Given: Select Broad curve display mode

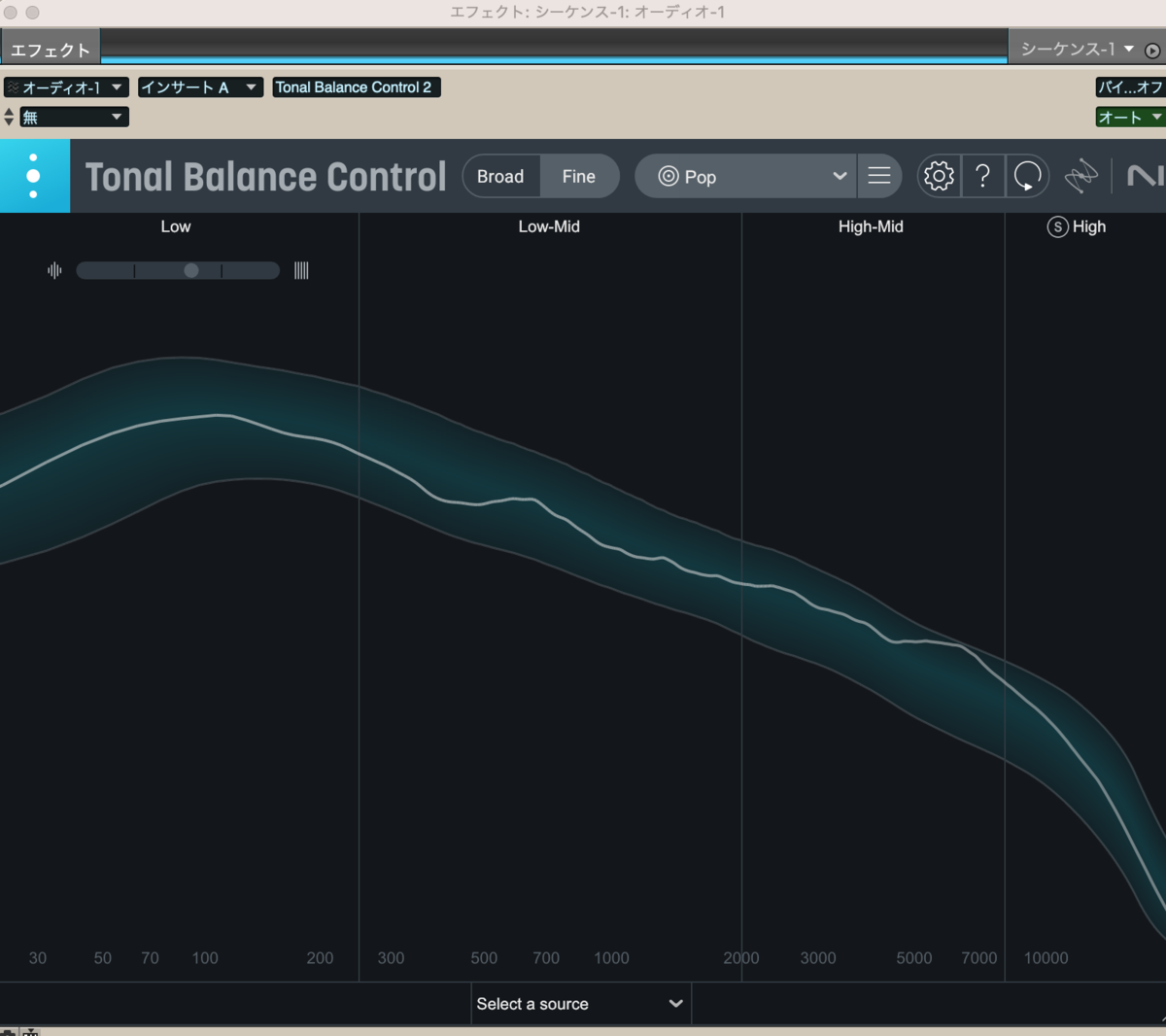Looking at the screenshot, I should pos(500,176).
